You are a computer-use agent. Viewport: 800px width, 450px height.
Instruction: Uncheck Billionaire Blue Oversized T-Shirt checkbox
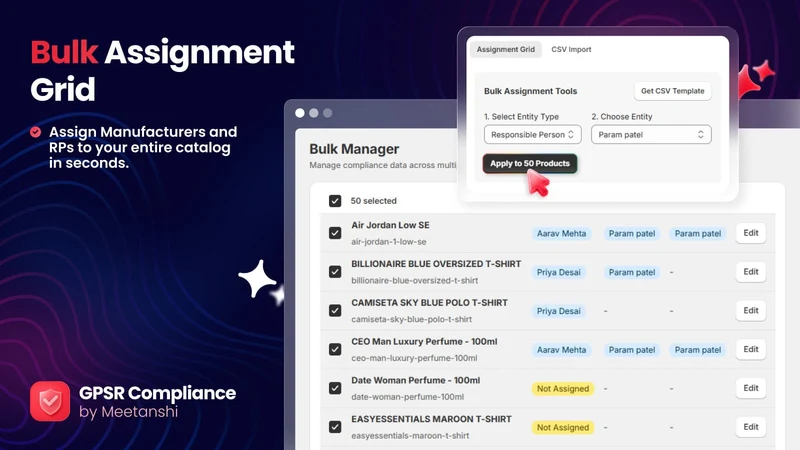[335, 272]
